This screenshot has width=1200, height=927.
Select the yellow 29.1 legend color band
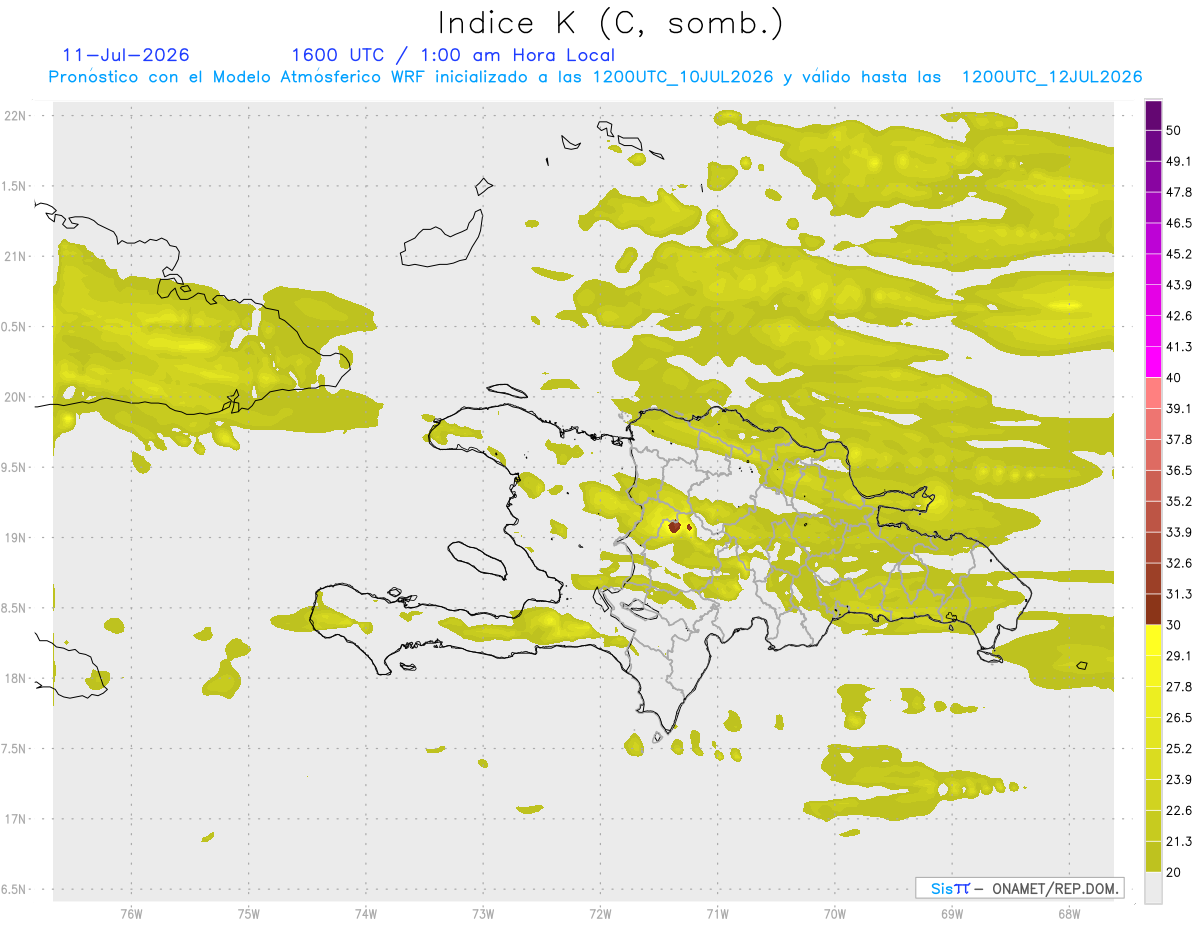click(x=1153, y=640)
